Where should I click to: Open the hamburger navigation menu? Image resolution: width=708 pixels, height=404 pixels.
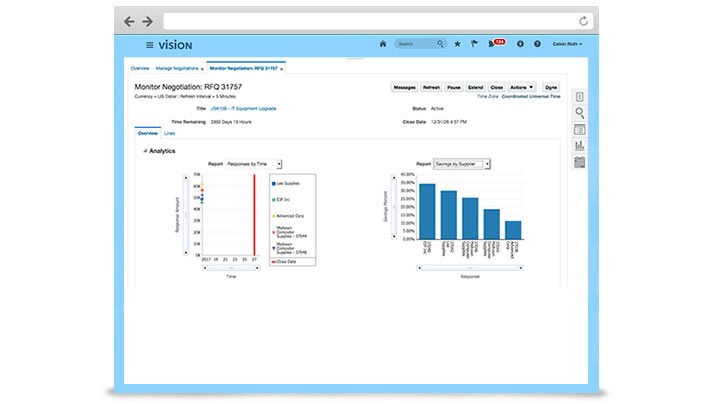pyautogui.click(x=149, y=45)
